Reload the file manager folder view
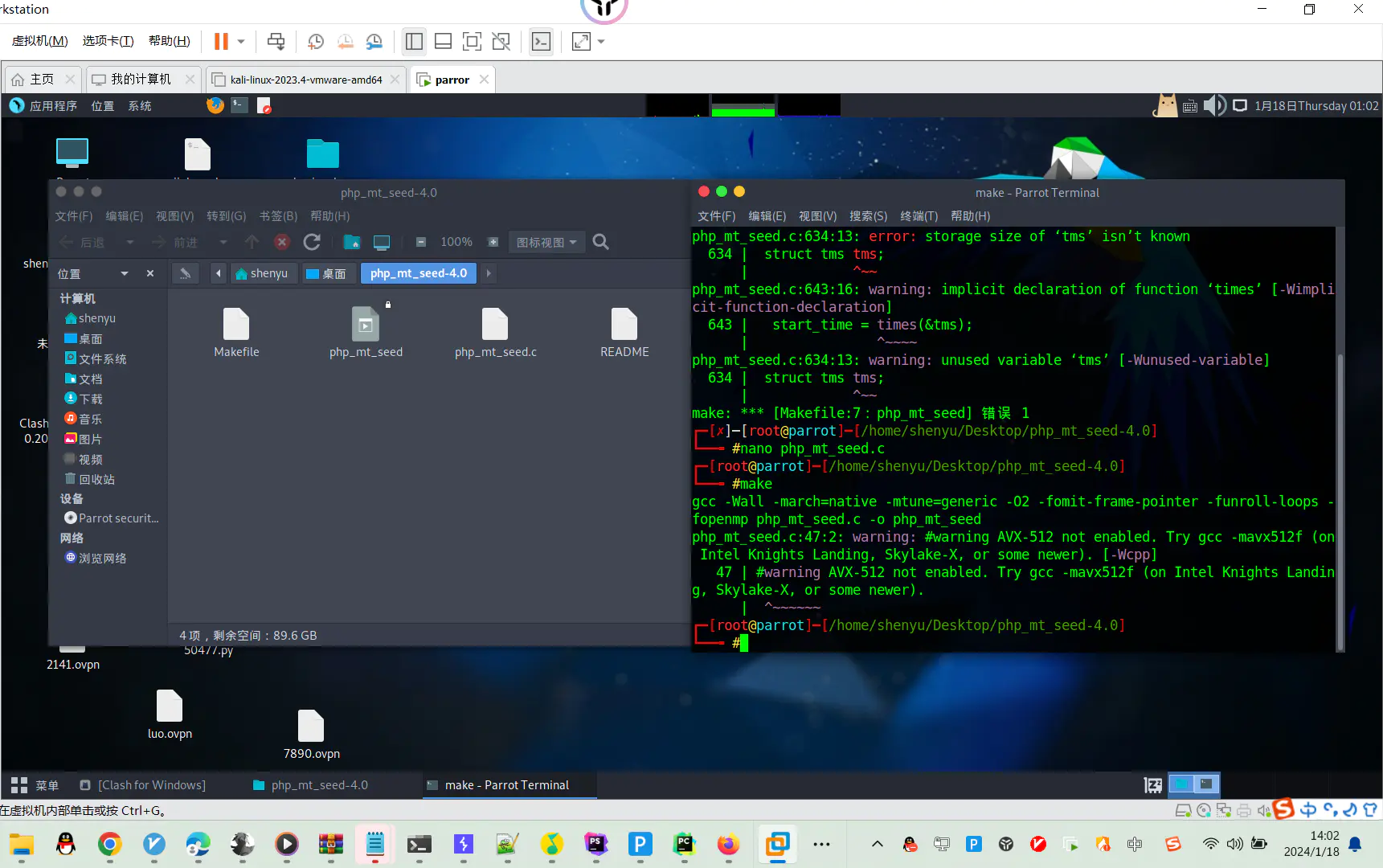Viewport: 1383px width, 868px height. click(x=312, y=242)
